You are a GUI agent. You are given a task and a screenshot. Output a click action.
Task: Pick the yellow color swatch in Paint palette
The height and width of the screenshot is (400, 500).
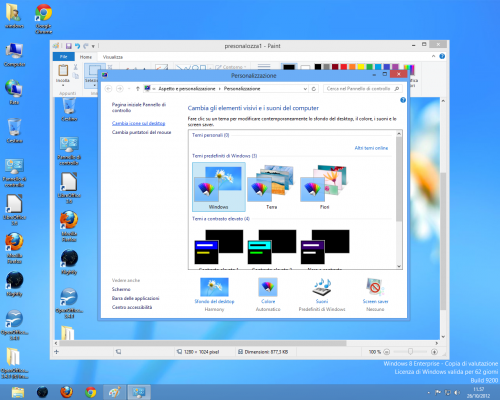[361, 67]
